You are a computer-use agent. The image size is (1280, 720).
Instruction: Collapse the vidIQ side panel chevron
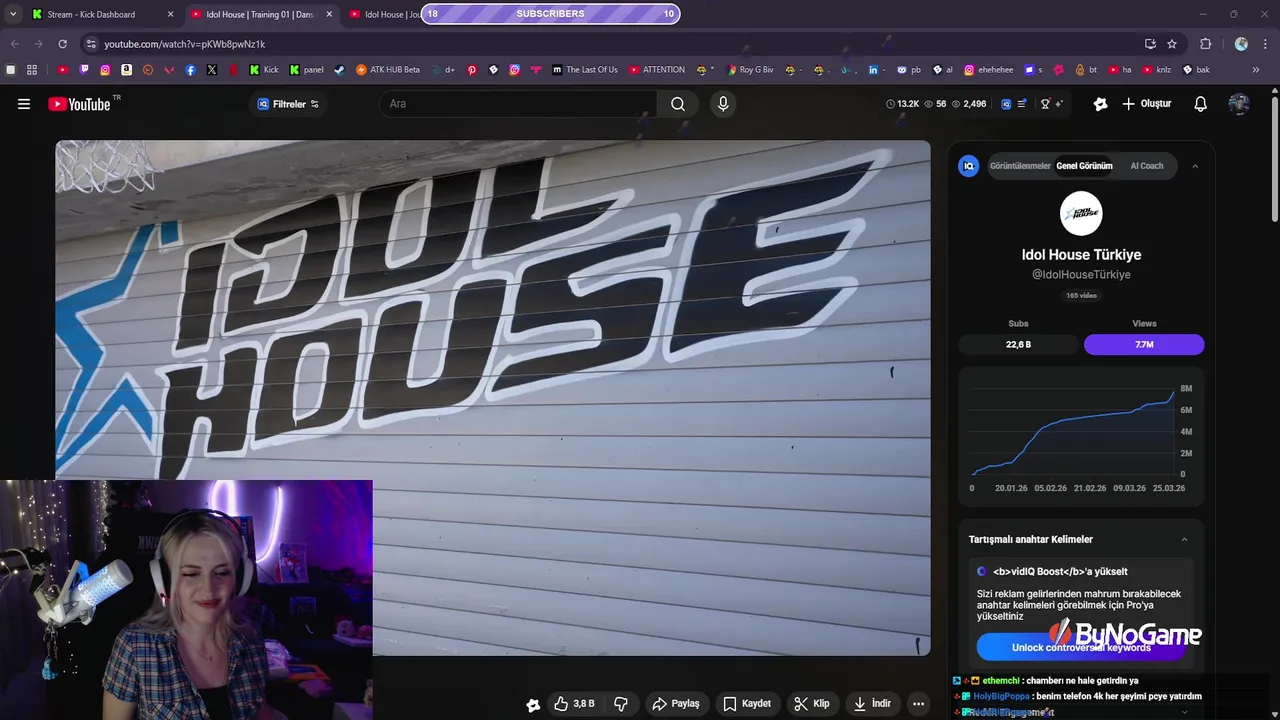(1195, 166)
